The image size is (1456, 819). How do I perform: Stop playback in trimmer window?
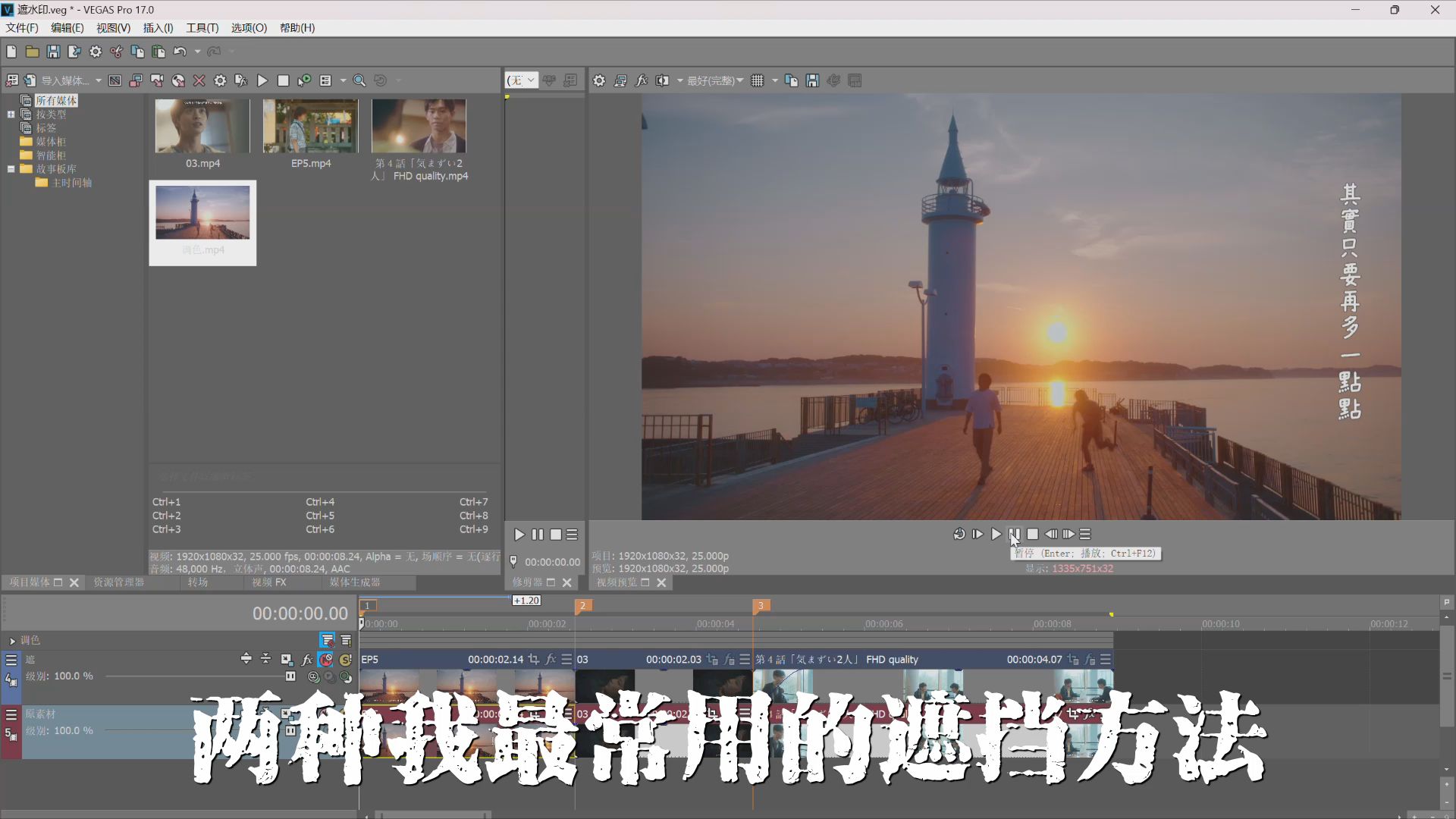pyautogui.click(x=556, y=535)
